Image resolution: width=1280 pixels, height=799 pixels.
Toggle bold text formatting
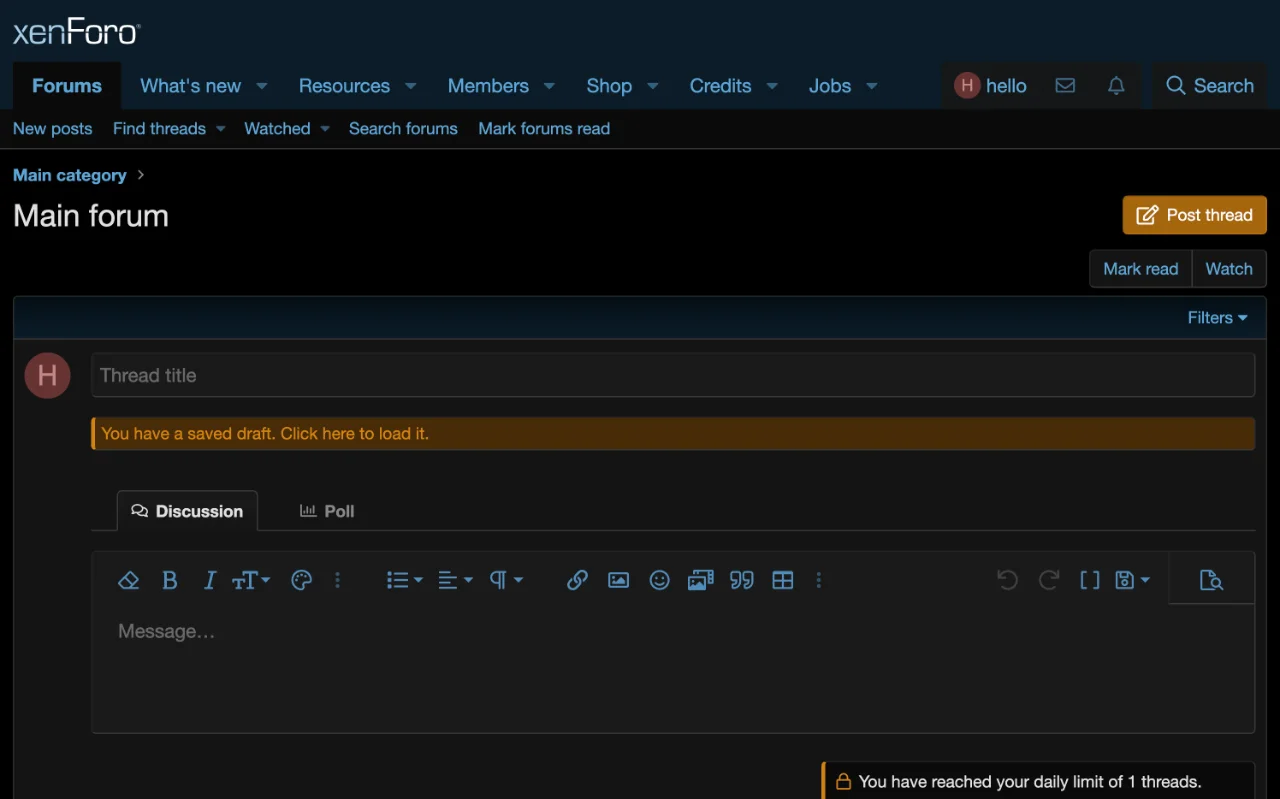coord(170,580)
